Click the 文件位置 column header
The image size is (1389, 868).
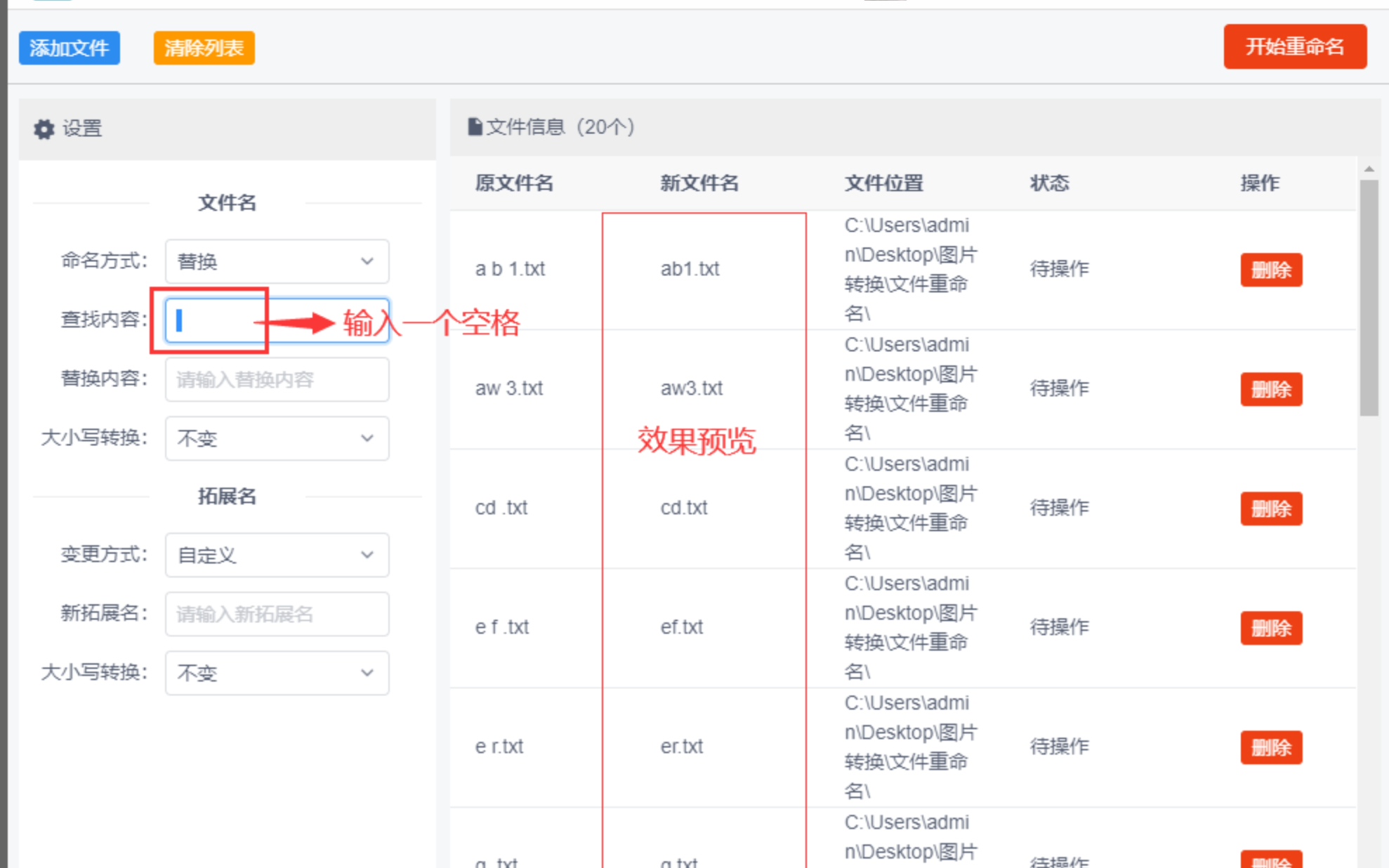[883, 183]
